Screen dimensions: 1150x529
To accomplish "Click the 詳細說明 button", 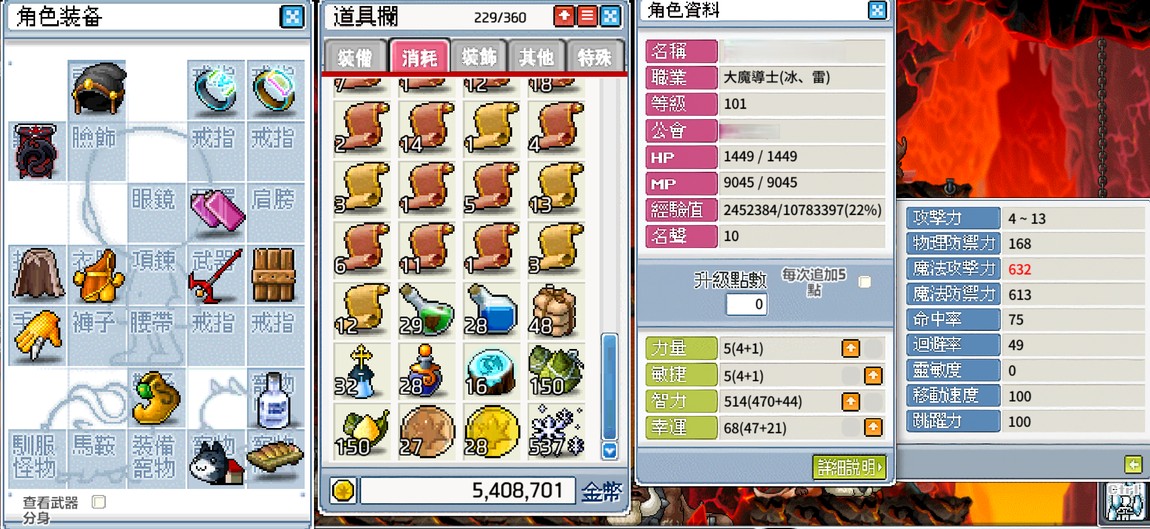I will 850,467.
